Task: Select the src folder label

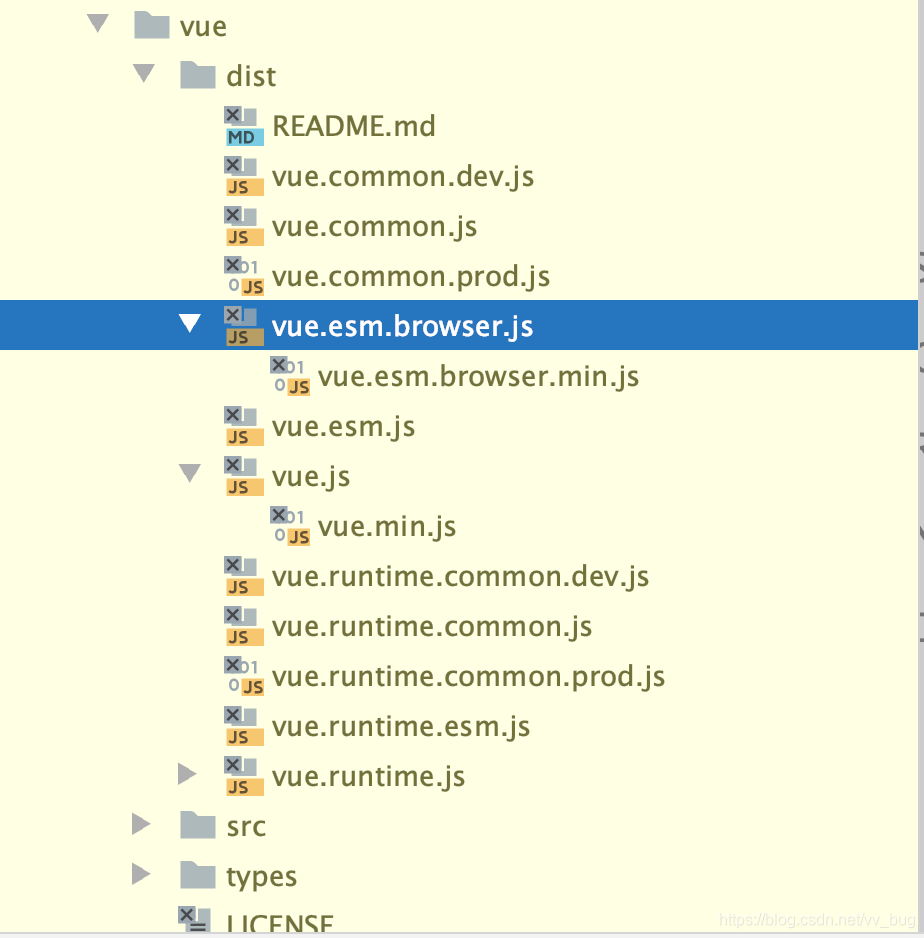Action: click(x=246, y=827)
